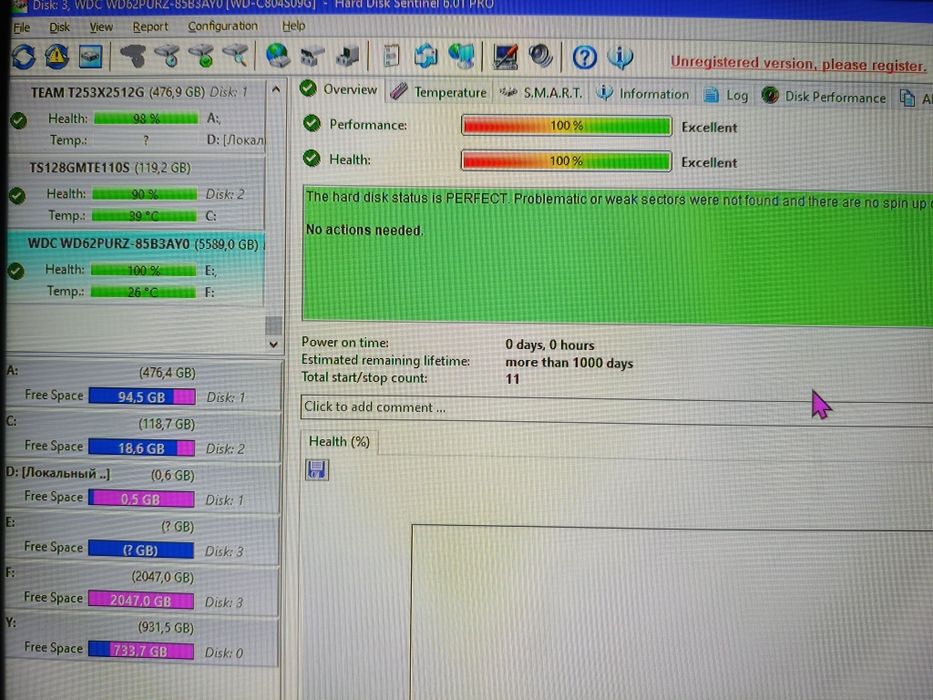Click the disk list scroll up arrow
Image resolution: width=933 pixels, height=700 pixels.
275,90
